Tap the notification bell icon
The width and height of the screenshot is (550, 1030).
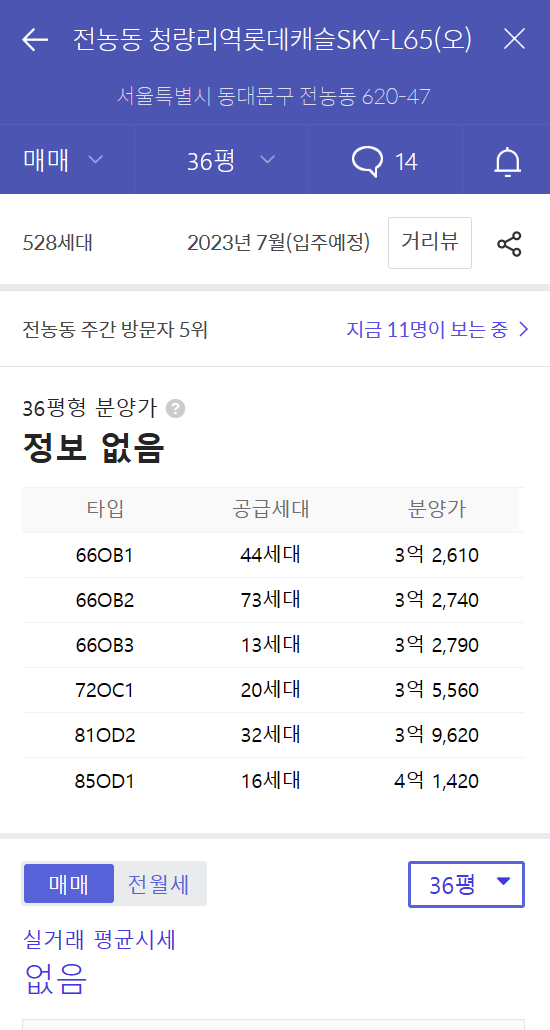(x=507, y=162)
